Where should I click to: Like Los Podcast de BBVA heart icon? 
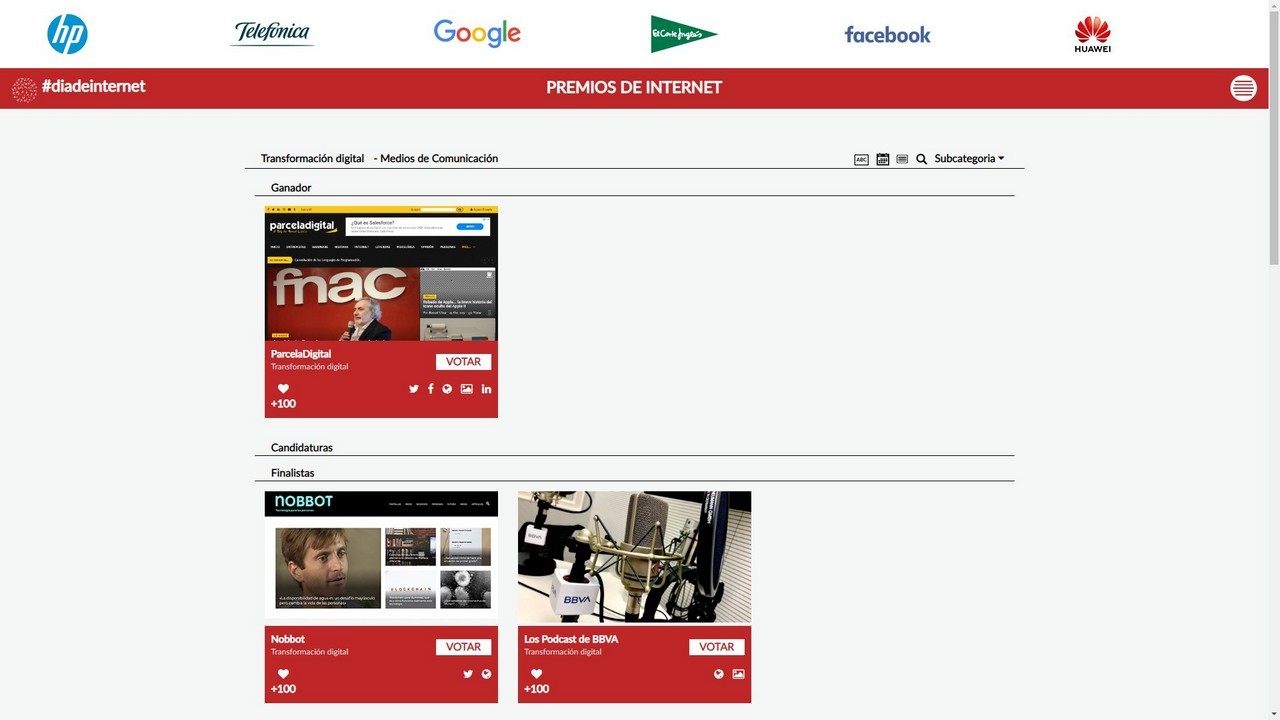click(x=536, y=674)
